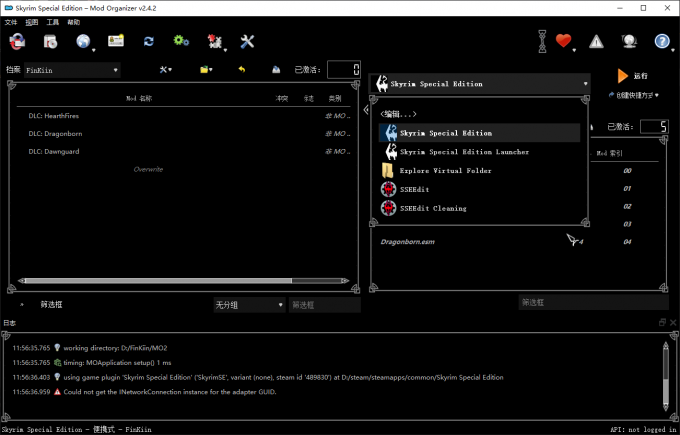
Task: Click the hourglass ornament toolbar icon
Action: (542, 41)
